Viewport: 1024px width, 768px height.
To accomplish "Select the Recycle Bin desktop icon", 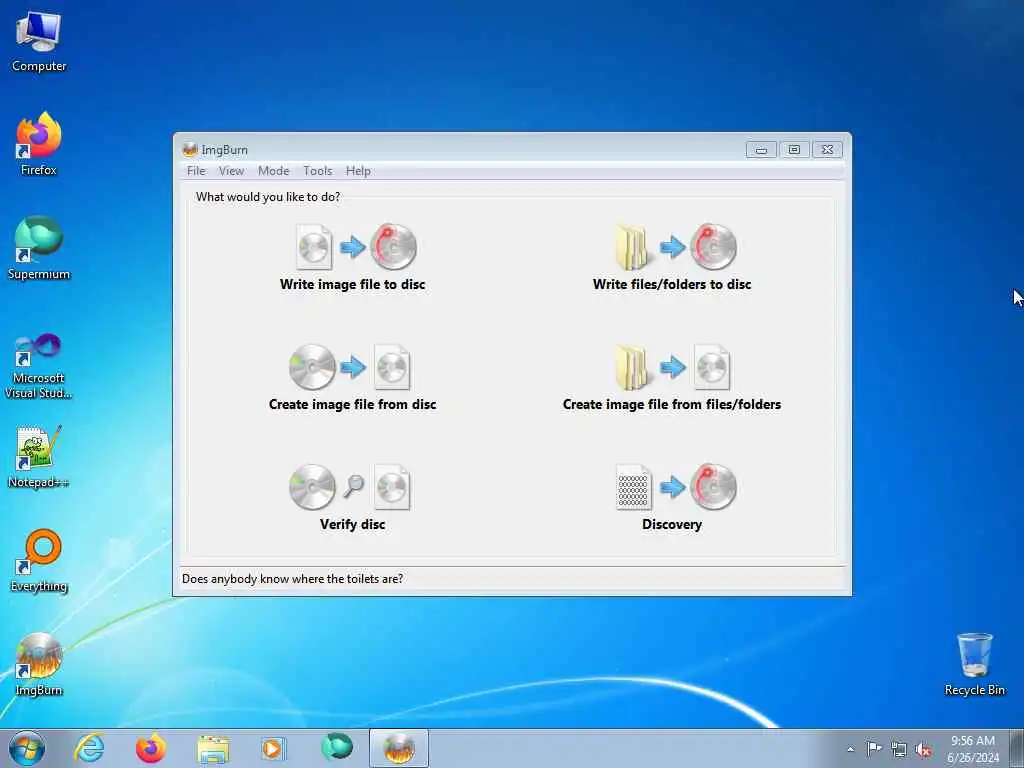I will [x=974, y=664].
